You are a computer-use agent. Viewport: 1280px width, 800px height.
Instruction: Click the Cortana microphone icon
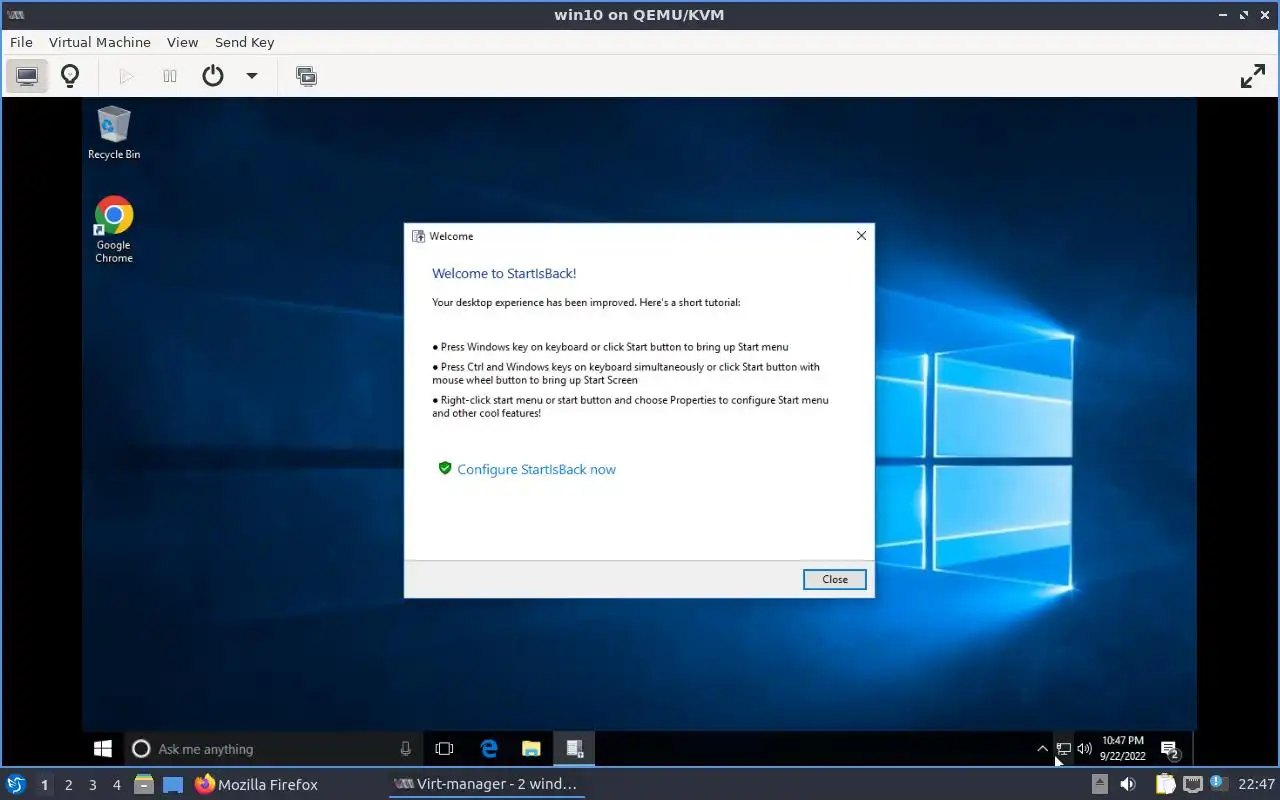pyautogui.click(x=405, y=748)
